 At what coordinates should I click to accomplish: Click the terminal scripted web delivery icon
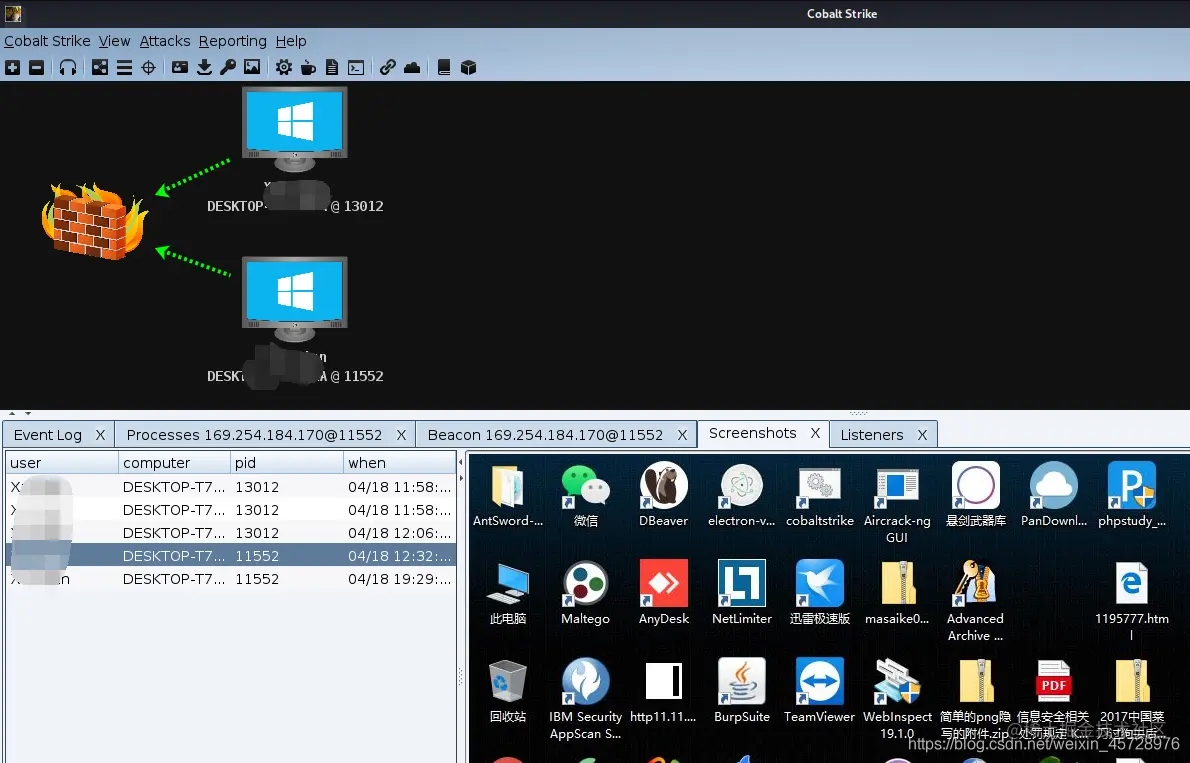pos(356,68)
